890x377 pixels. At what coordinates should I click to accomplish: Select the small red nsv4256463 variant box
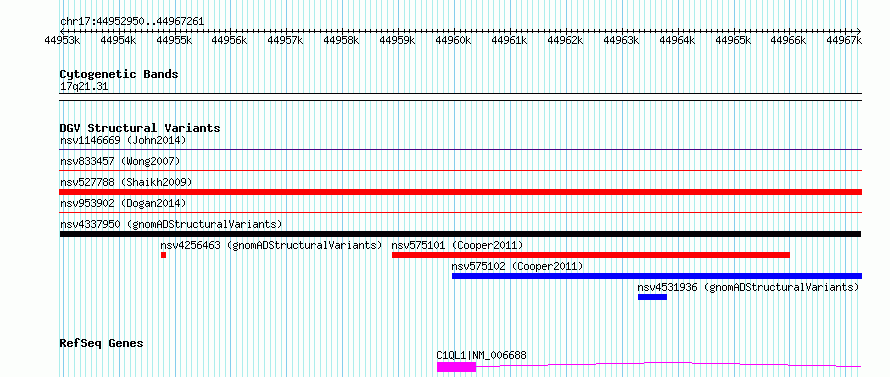(x=163, y=255)
